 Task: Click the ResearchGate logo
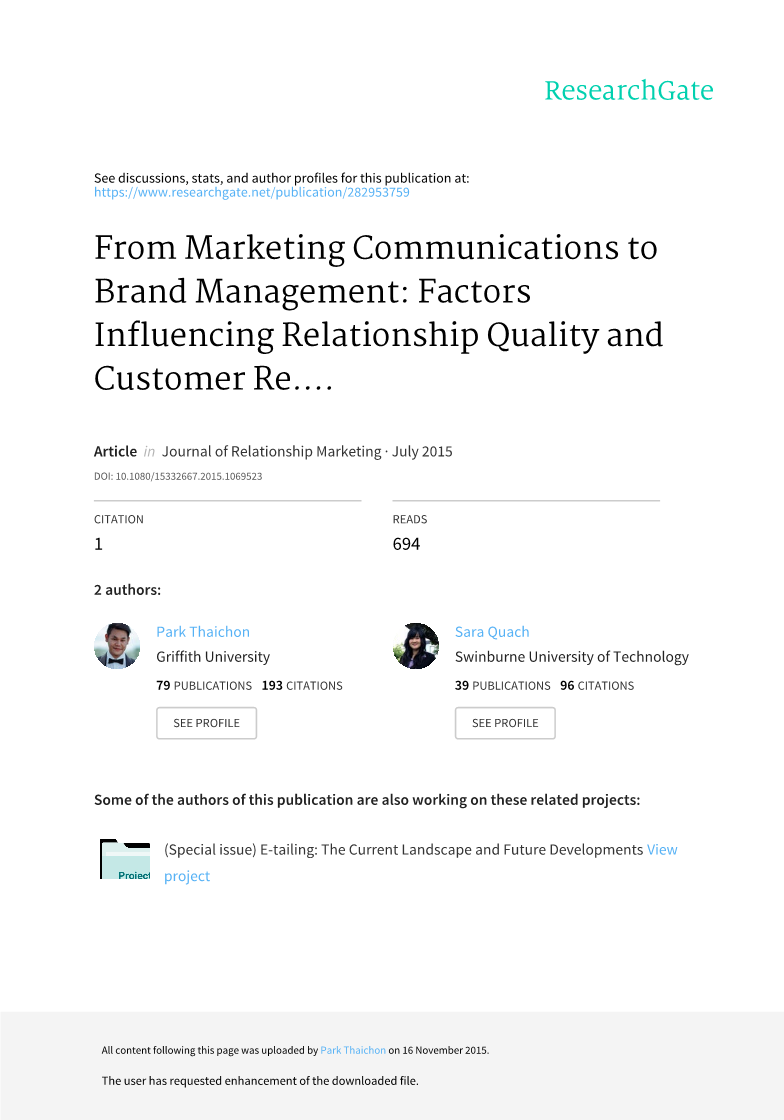pos(628,91)
